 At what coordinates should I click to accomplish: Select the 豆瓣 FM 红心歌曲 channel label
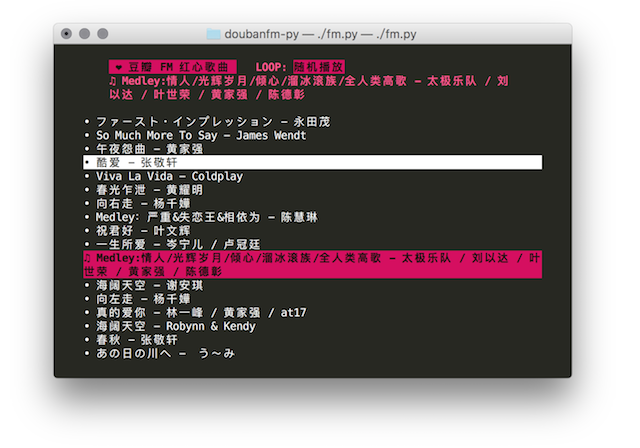pyautogui.click(x=172, y=67)
